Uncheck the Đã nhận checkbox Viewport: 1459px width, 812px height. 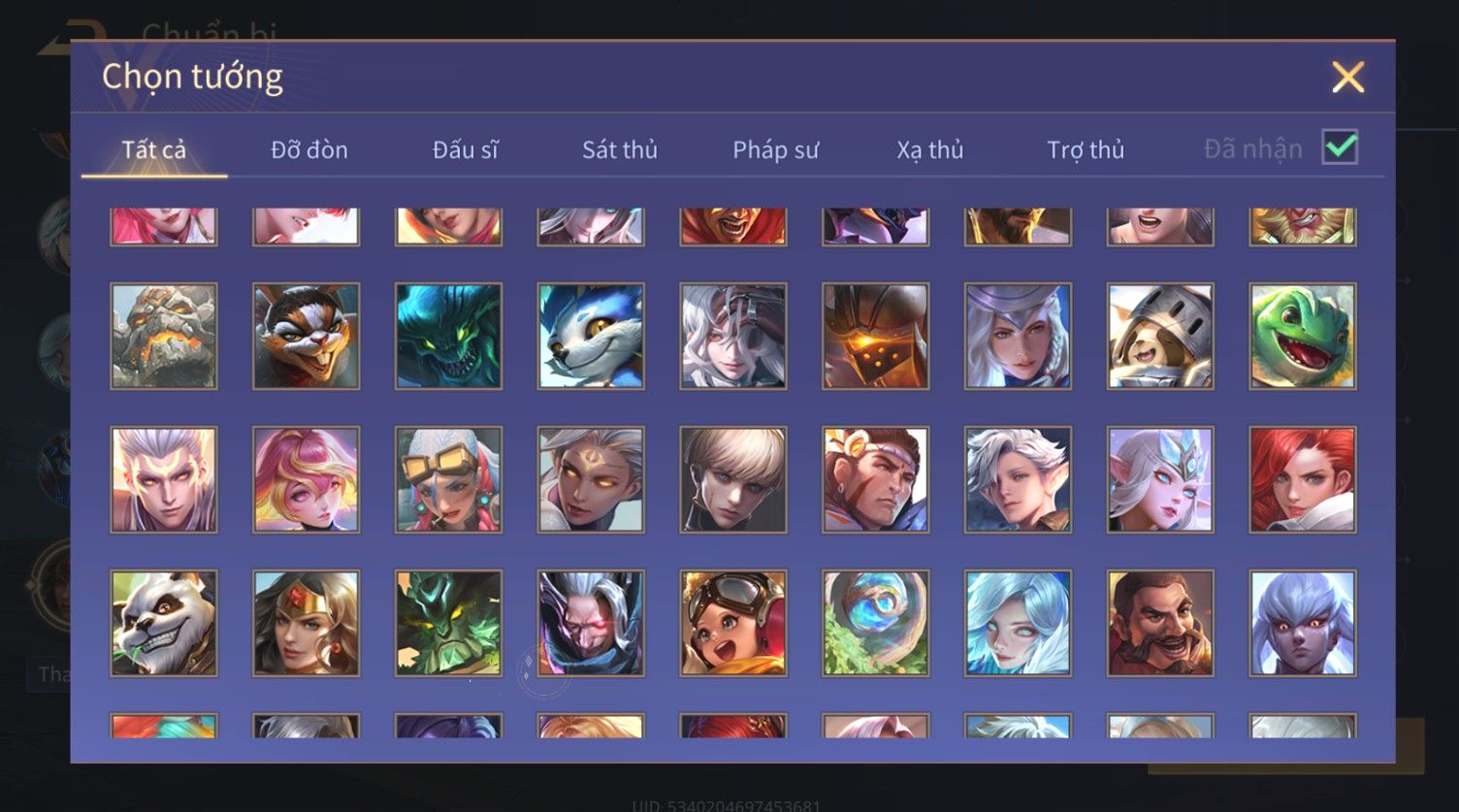[1340, 147]
